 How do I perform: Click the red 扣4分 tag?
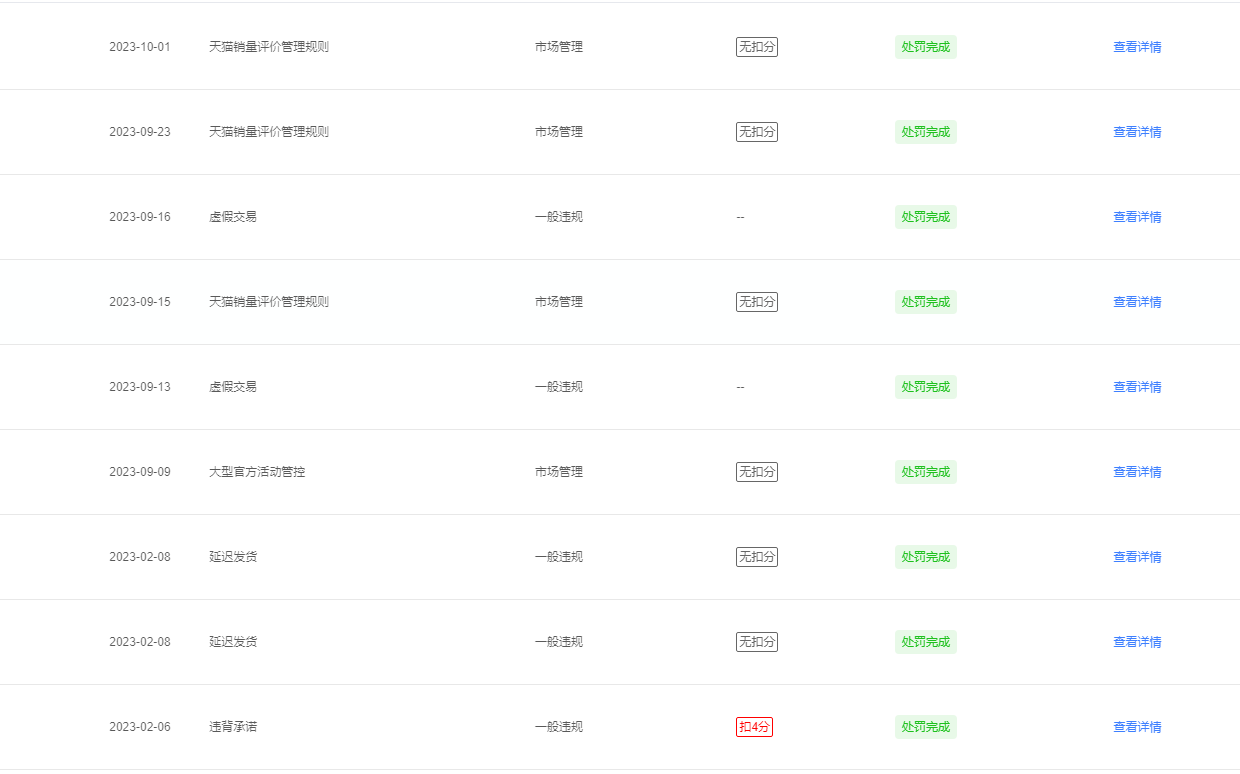[x=755, y=727]
